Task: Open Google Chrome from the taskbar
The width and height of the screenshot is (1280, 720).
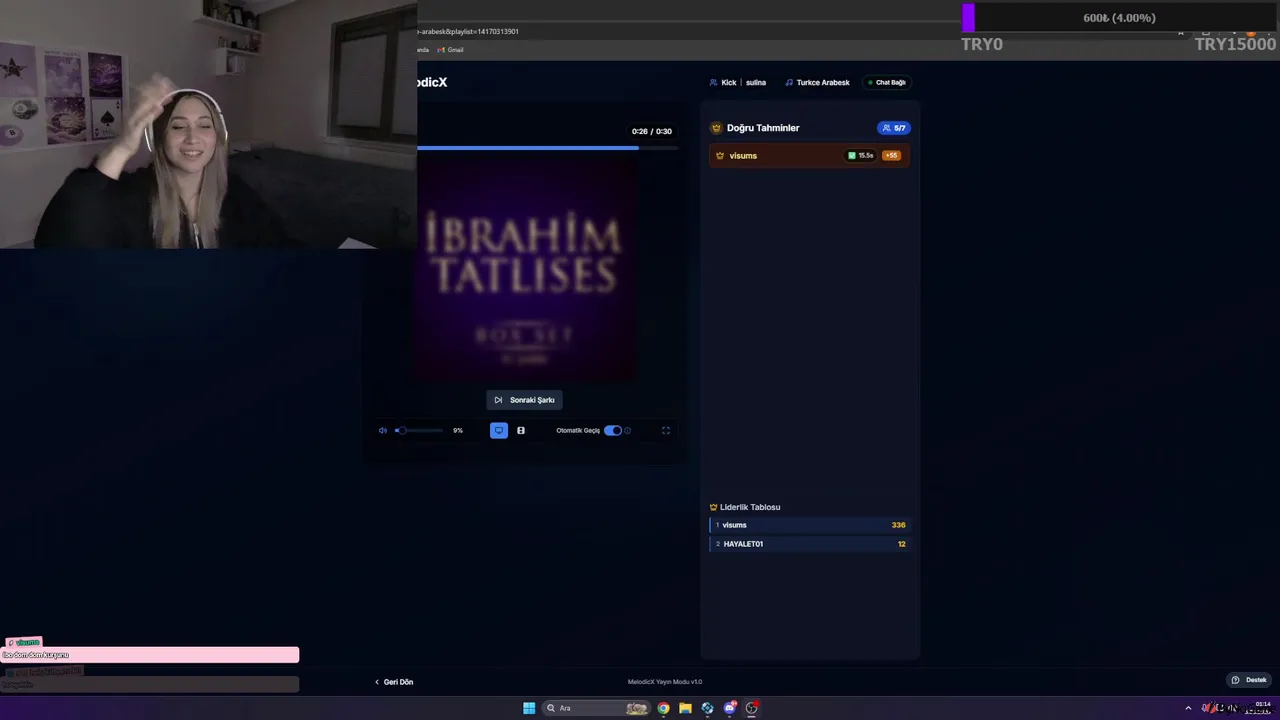Action: [663, 708]
